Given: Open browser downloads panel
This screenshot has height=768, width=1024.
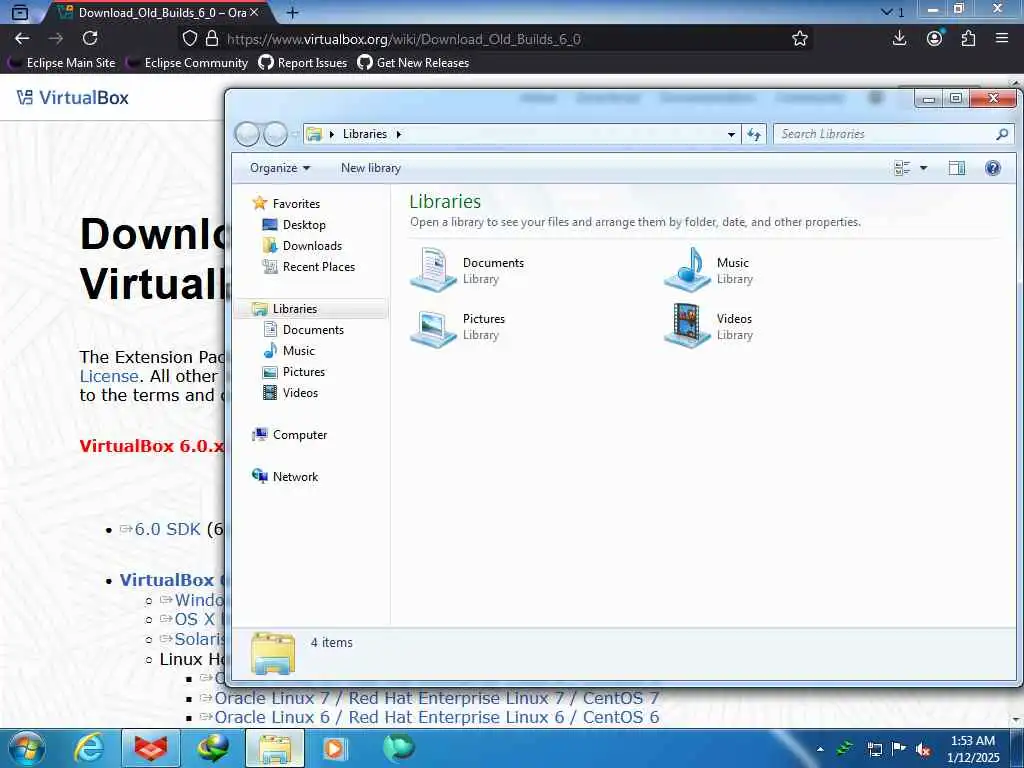Looking at the screenshot, I should point(899,39).
